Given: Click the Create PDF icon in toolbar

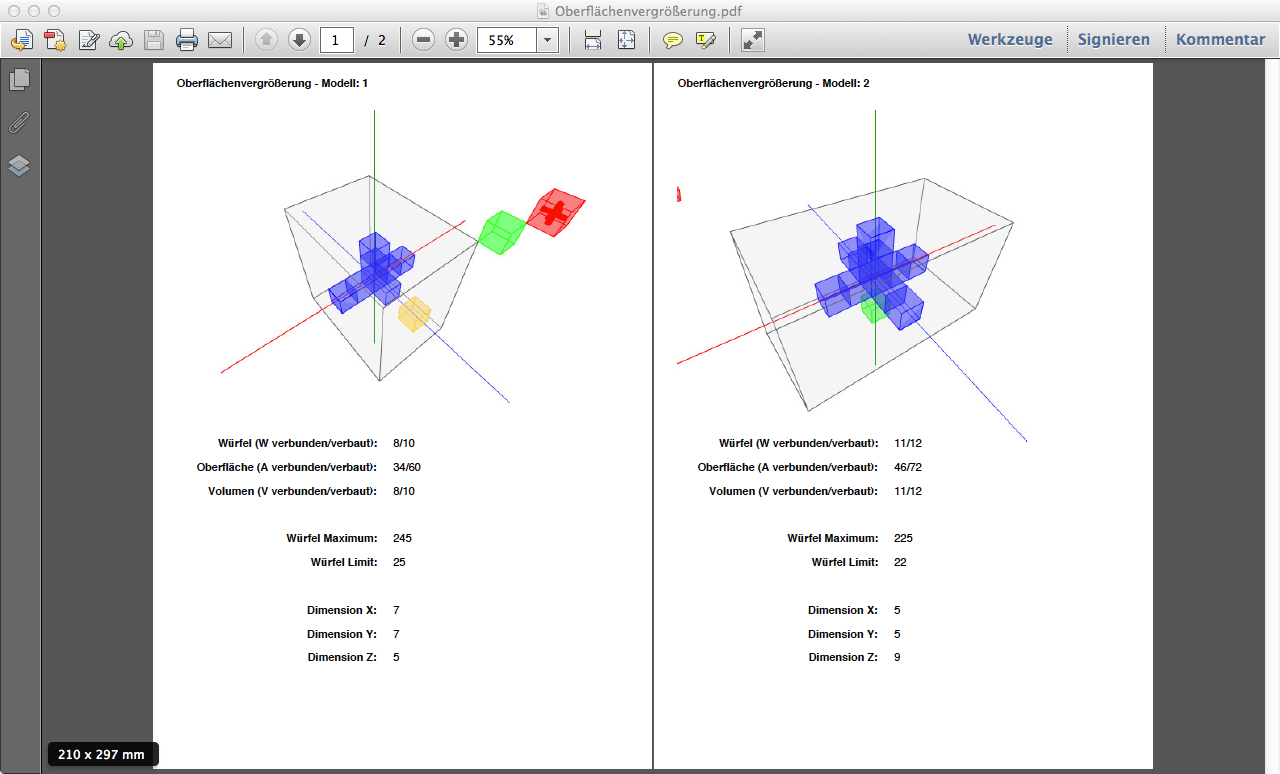Looking at the screenshot, I should tap(54, 40).
